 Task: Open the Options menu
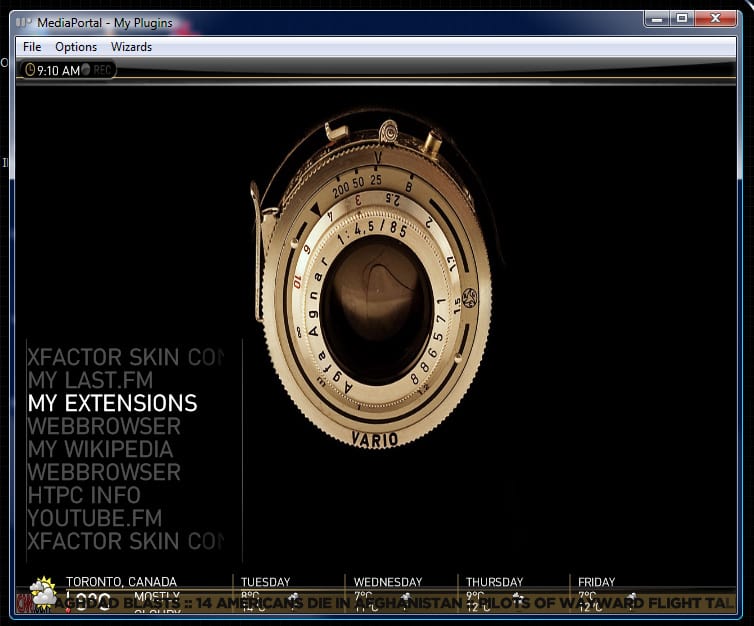(76, 47)
